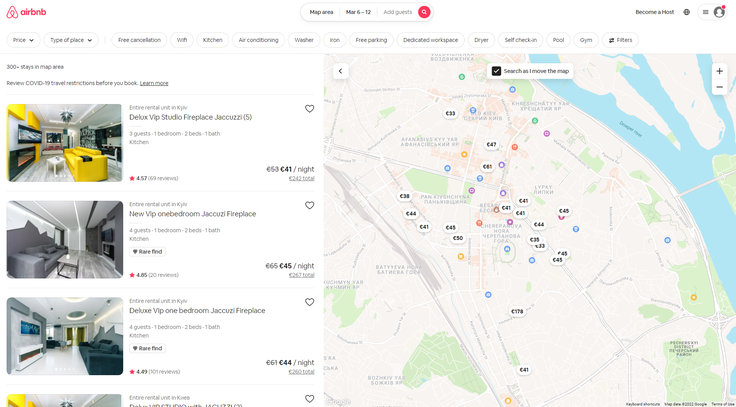View yellow sofa studio listing photo

tap(65, 143)
